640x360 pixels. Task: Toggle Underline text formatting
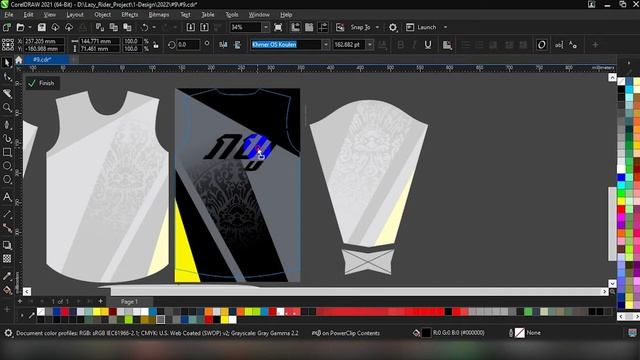(427, 45)
